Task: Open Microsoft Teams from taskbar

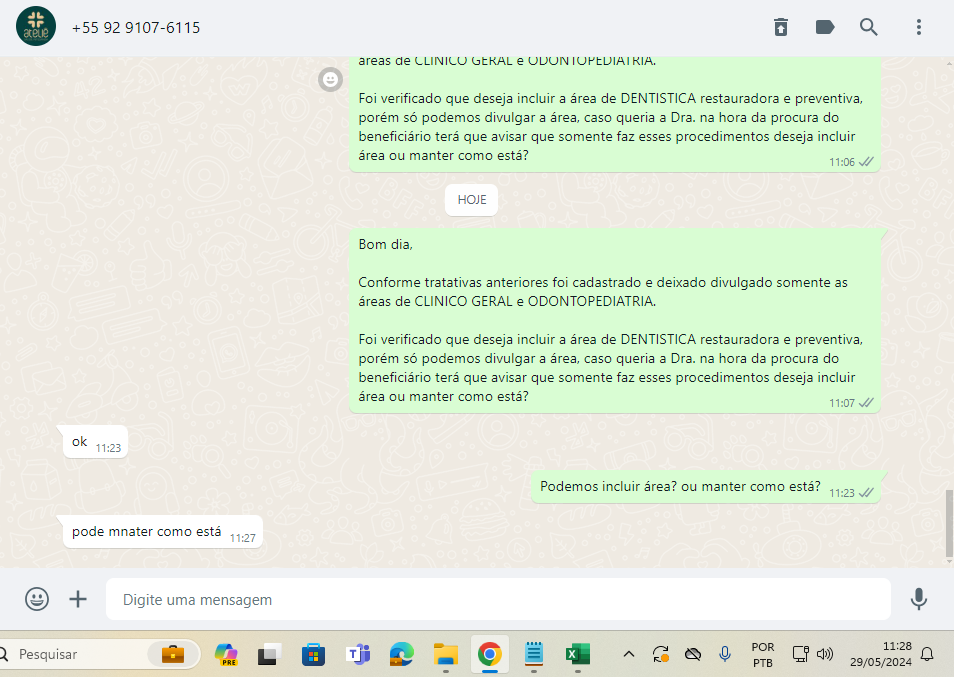Action: [358, 654]
